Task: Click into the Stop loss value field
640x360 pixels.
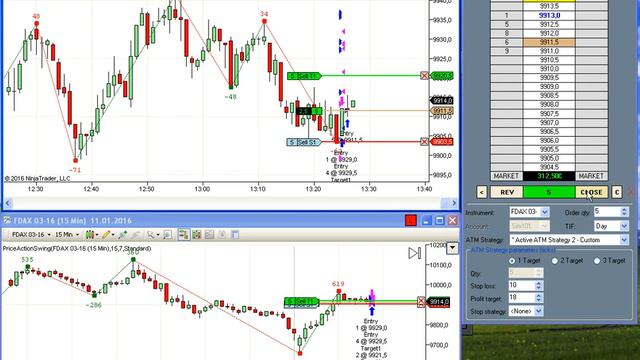Action: click(x=522, y=285)
